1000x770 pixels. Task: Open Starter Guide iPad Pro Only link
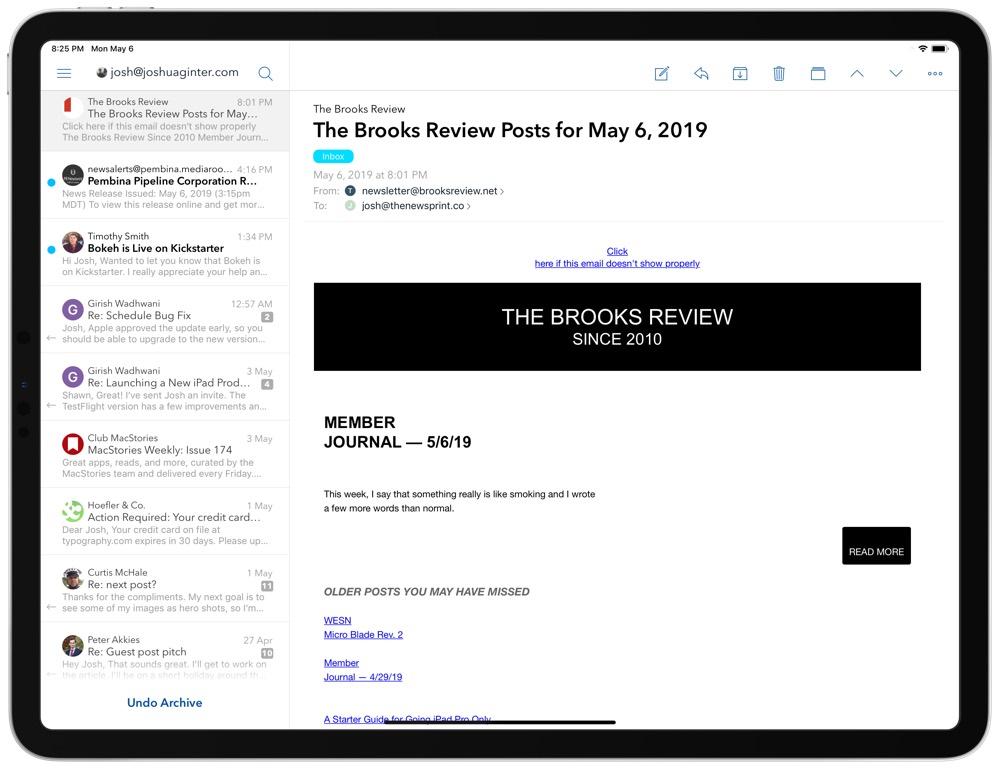tap(407, 719)
